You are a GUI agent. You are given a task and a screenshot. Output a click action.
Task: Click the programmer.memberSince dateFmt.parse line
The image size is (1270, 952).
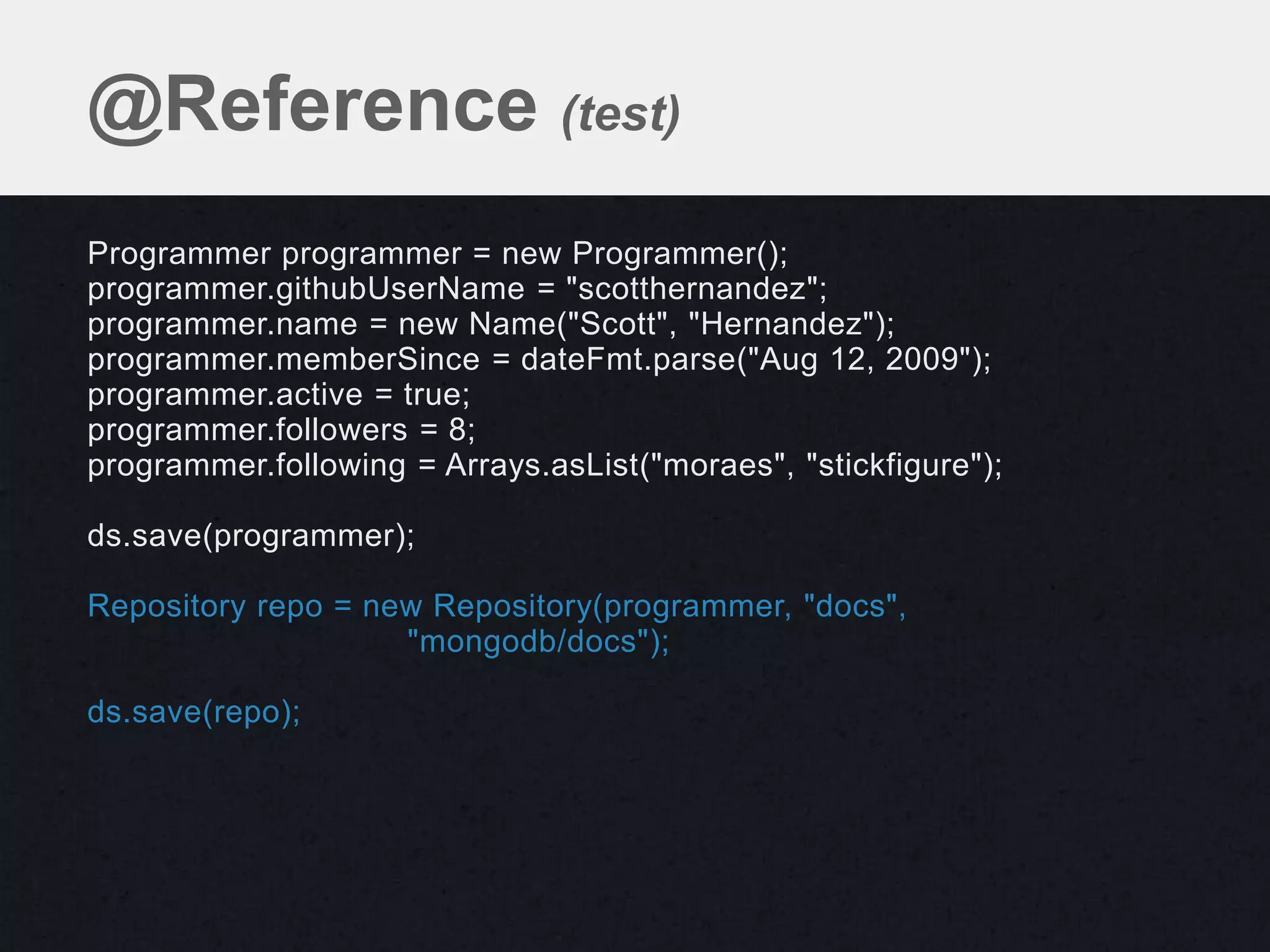point(540,359)
